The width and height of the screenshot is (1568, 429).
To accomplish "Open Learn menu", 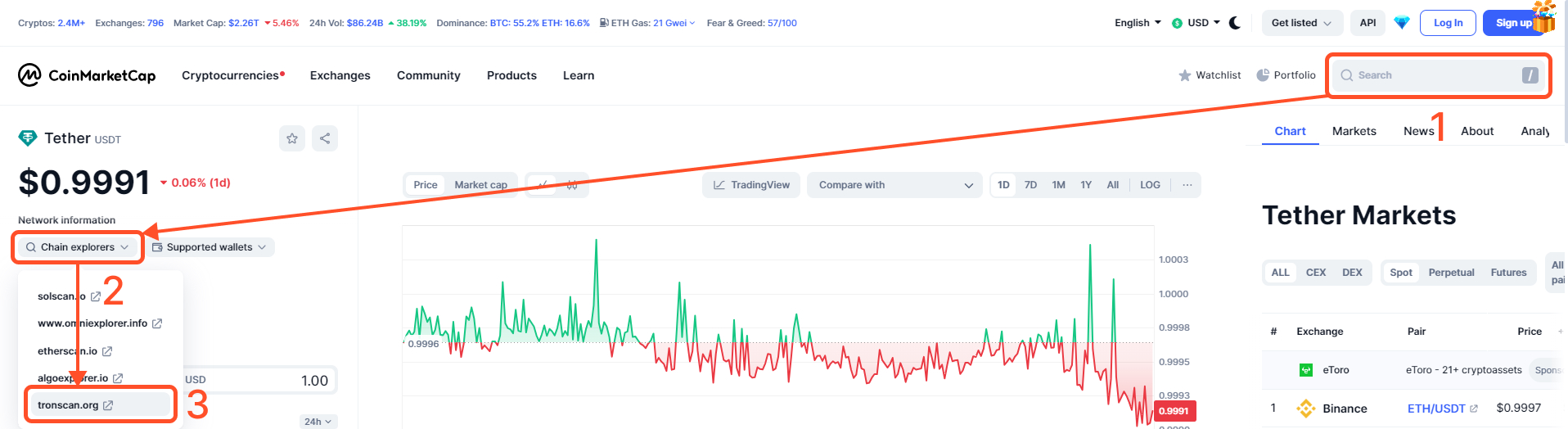I will coord(579,75).
